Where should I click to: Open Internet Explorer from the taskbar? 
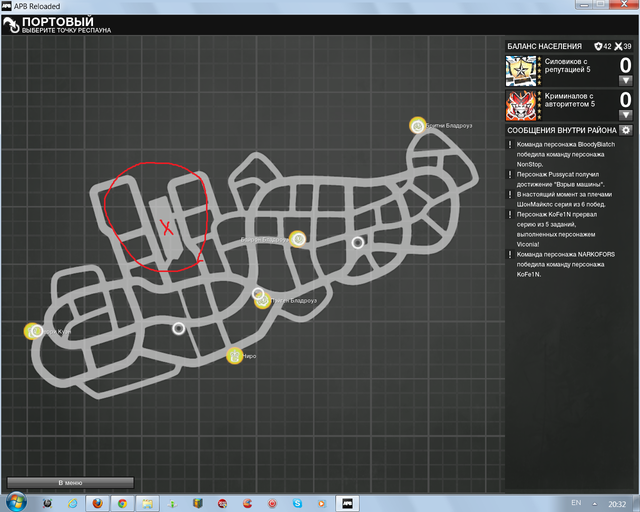(73, 503)
